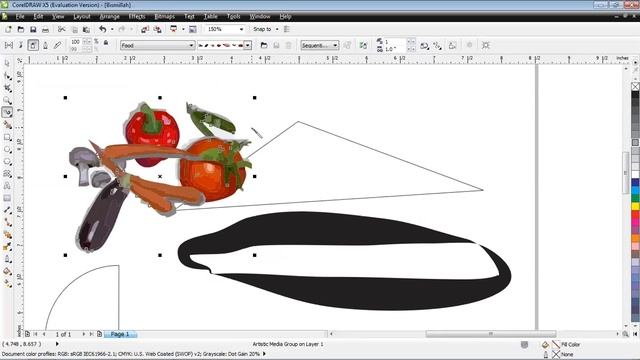Create a new document
The height and width of the screenshot is (360, 640).
click(8, 29)
